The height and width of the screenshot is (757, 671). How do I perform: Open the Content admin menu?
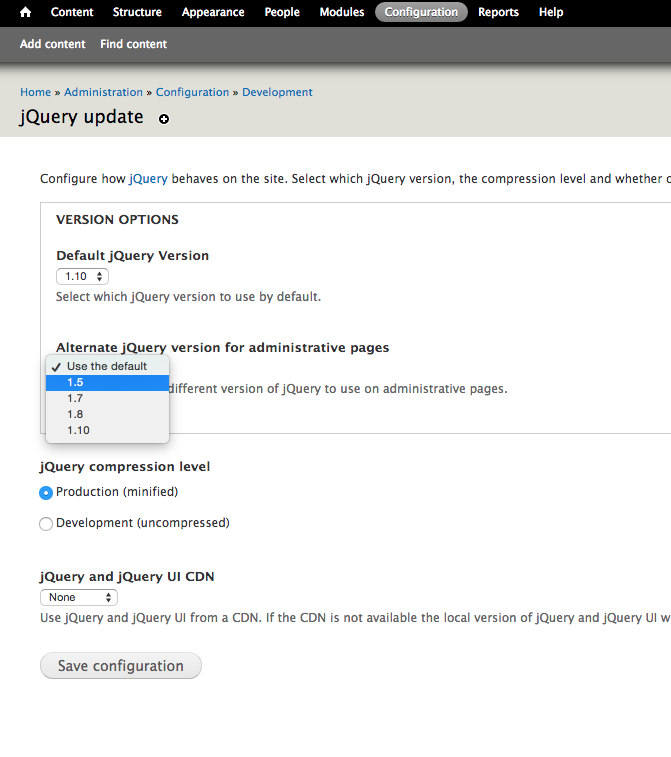(72, 12)
